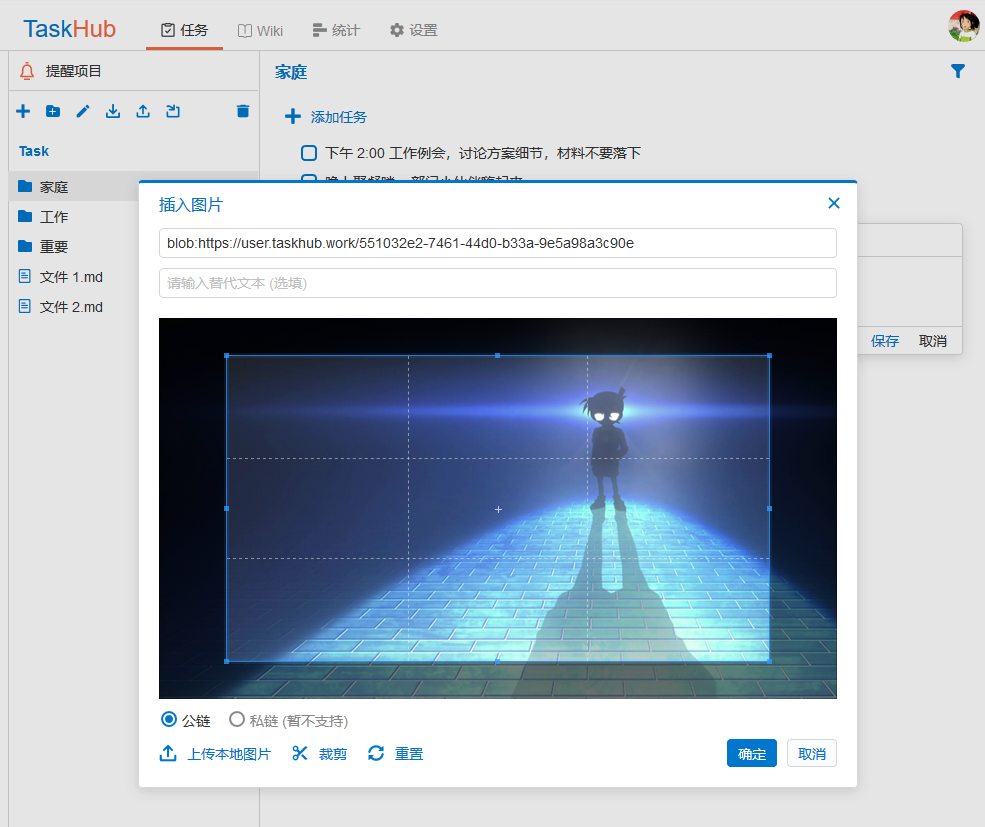
Task: Click the crop box left-middle handle
Action: coord(227,508)
